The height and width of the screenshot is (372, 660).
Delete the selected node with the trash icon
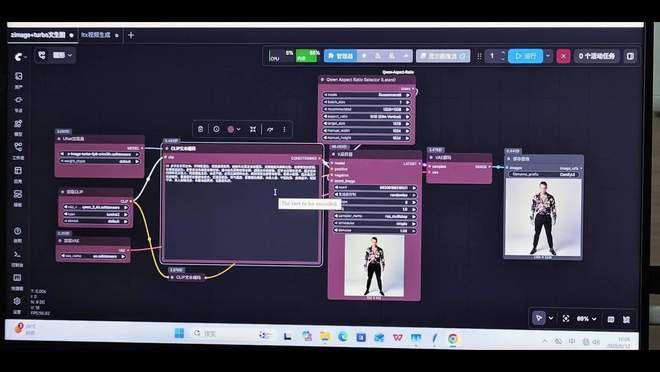pos(201,129)
